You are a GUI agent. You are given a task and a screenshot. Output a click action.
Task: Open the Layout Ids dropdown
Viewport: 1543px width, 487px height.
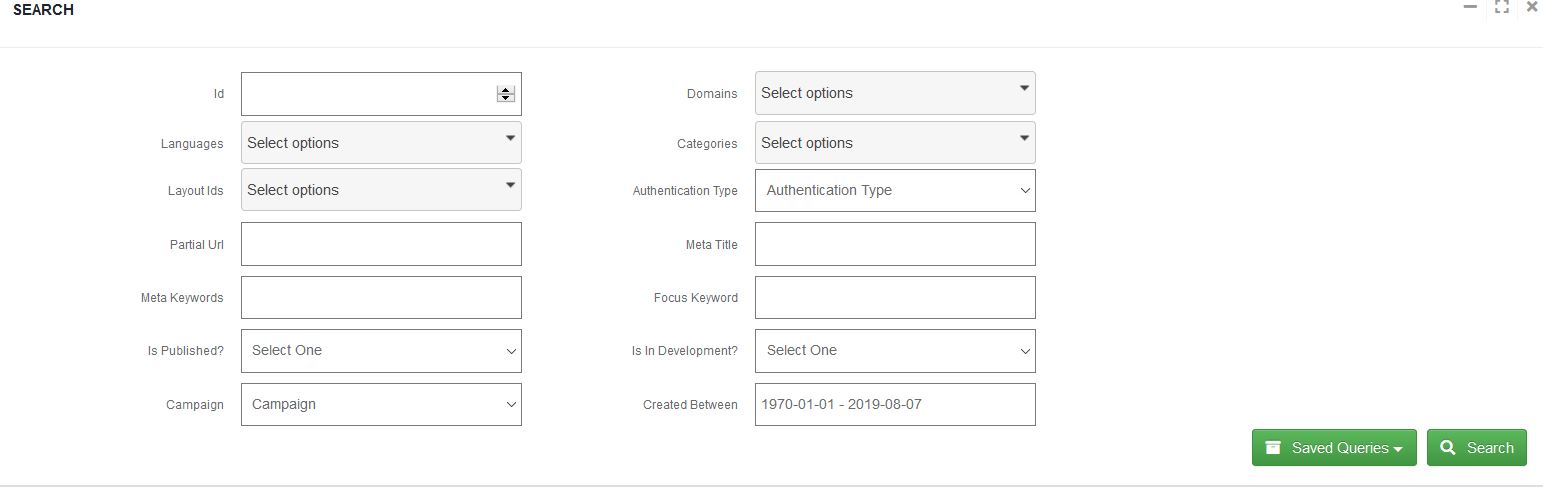[x=381, y=190]
